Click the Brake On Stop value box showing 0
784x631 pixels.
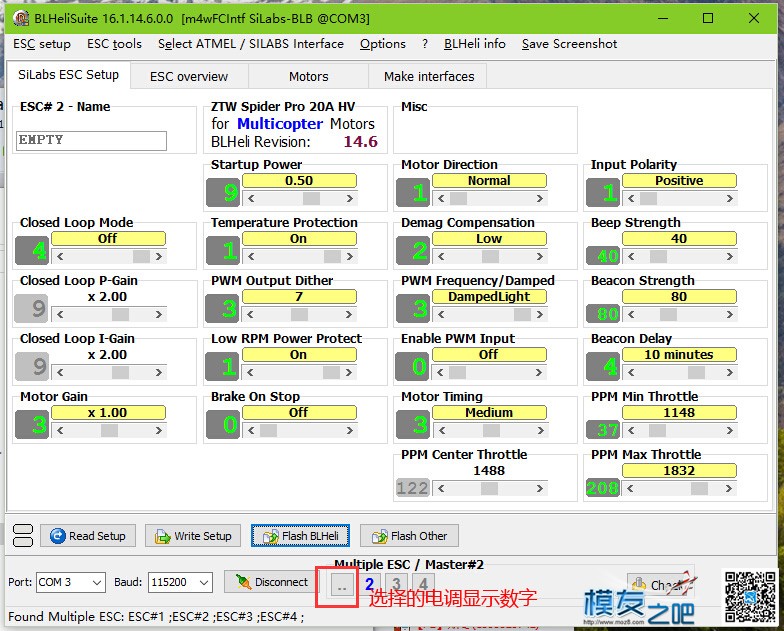coord(223,424)
